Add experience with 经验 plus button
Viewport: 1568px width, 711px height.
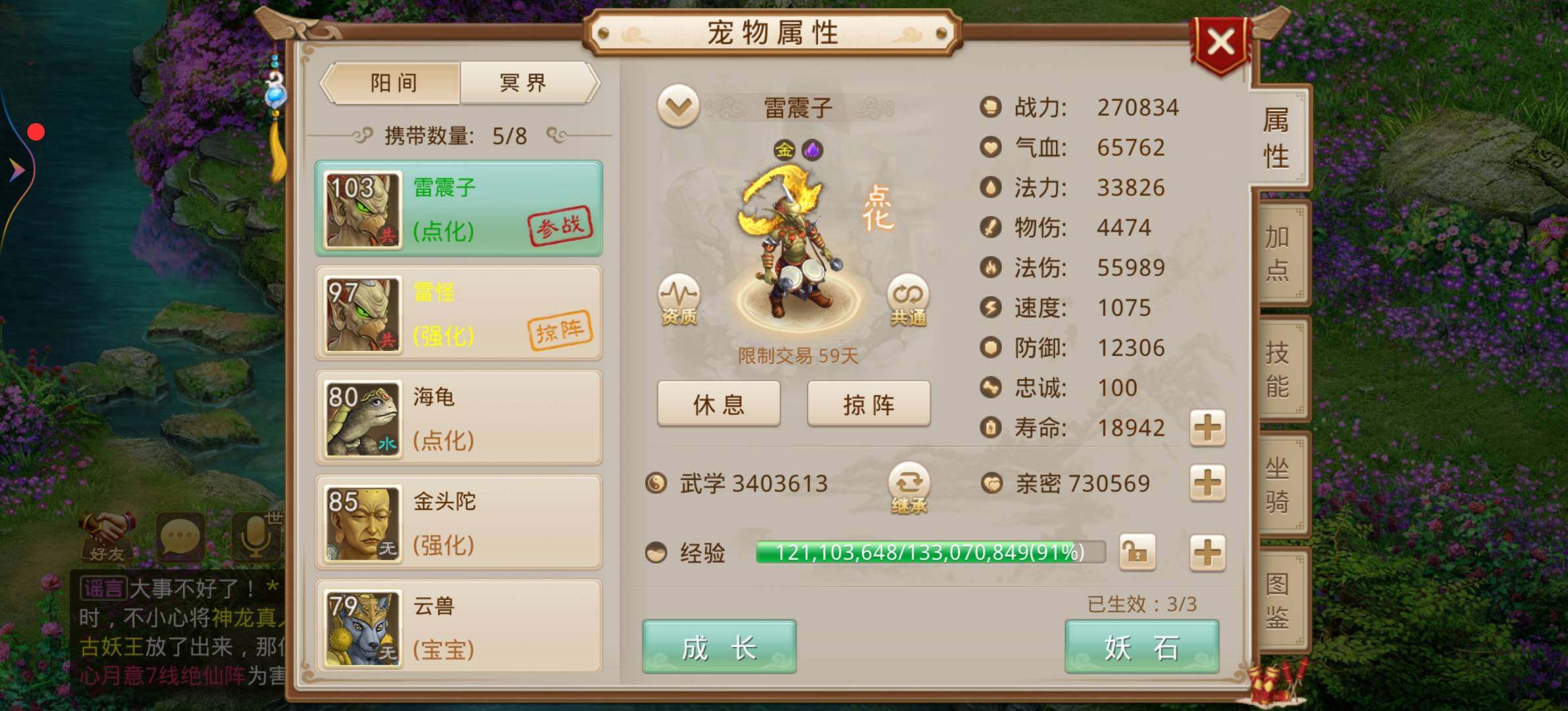pos(1207,552)
